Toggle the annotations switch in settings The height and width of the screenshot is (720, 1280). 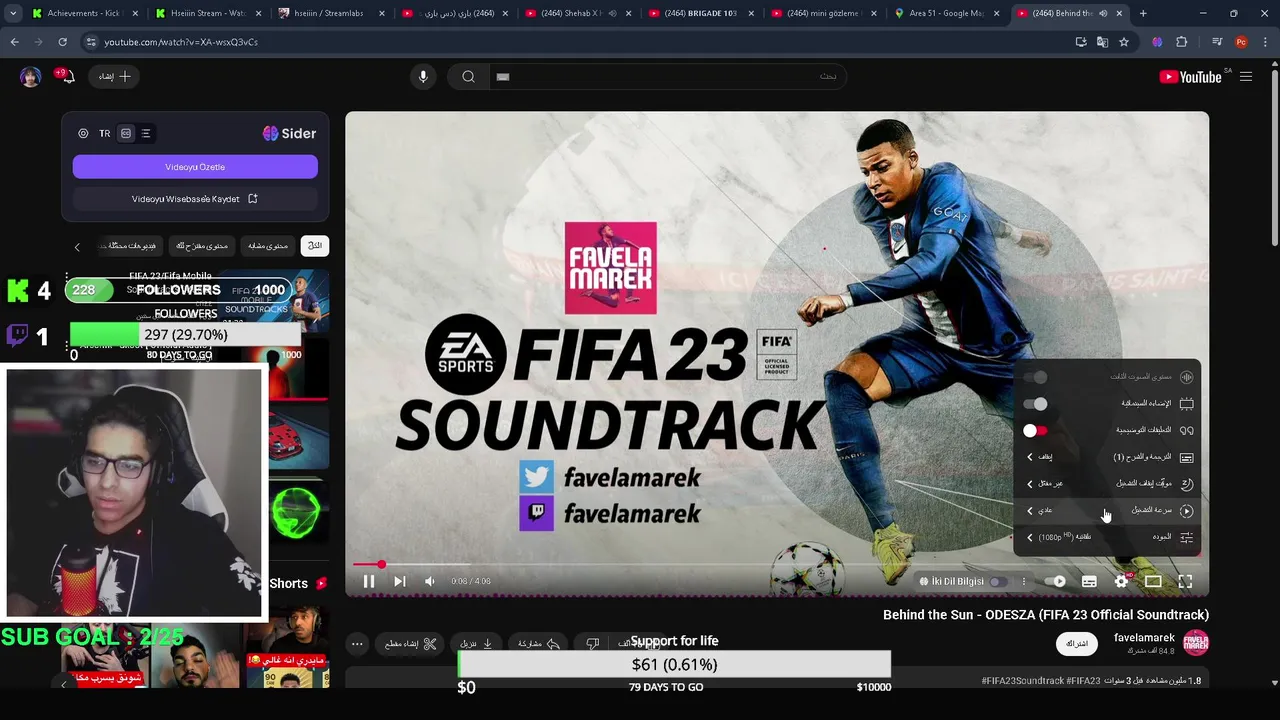click(1035, 431)
